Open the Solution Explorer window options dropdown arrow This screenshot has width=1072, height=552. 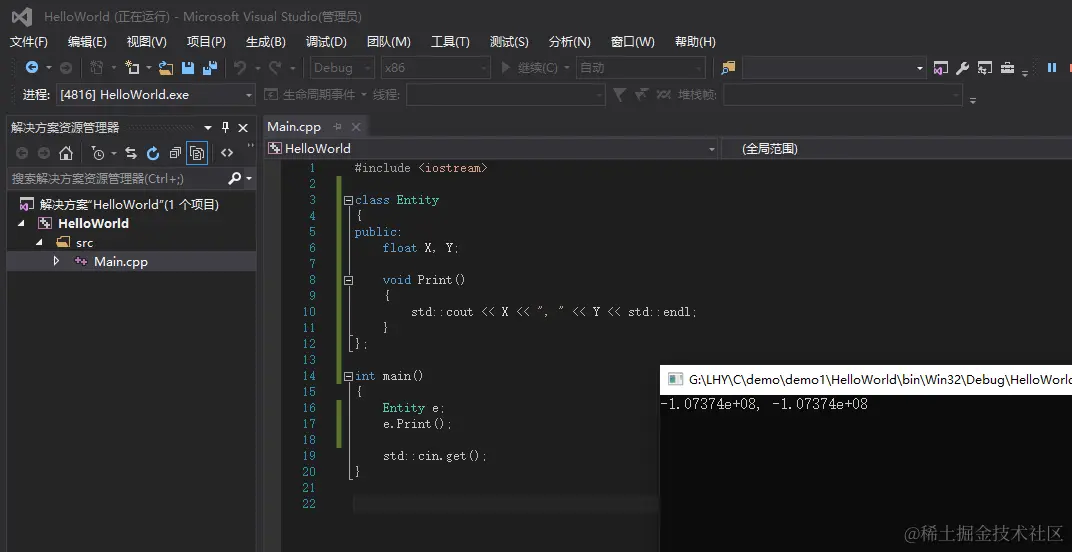click(x=209, y=128)
